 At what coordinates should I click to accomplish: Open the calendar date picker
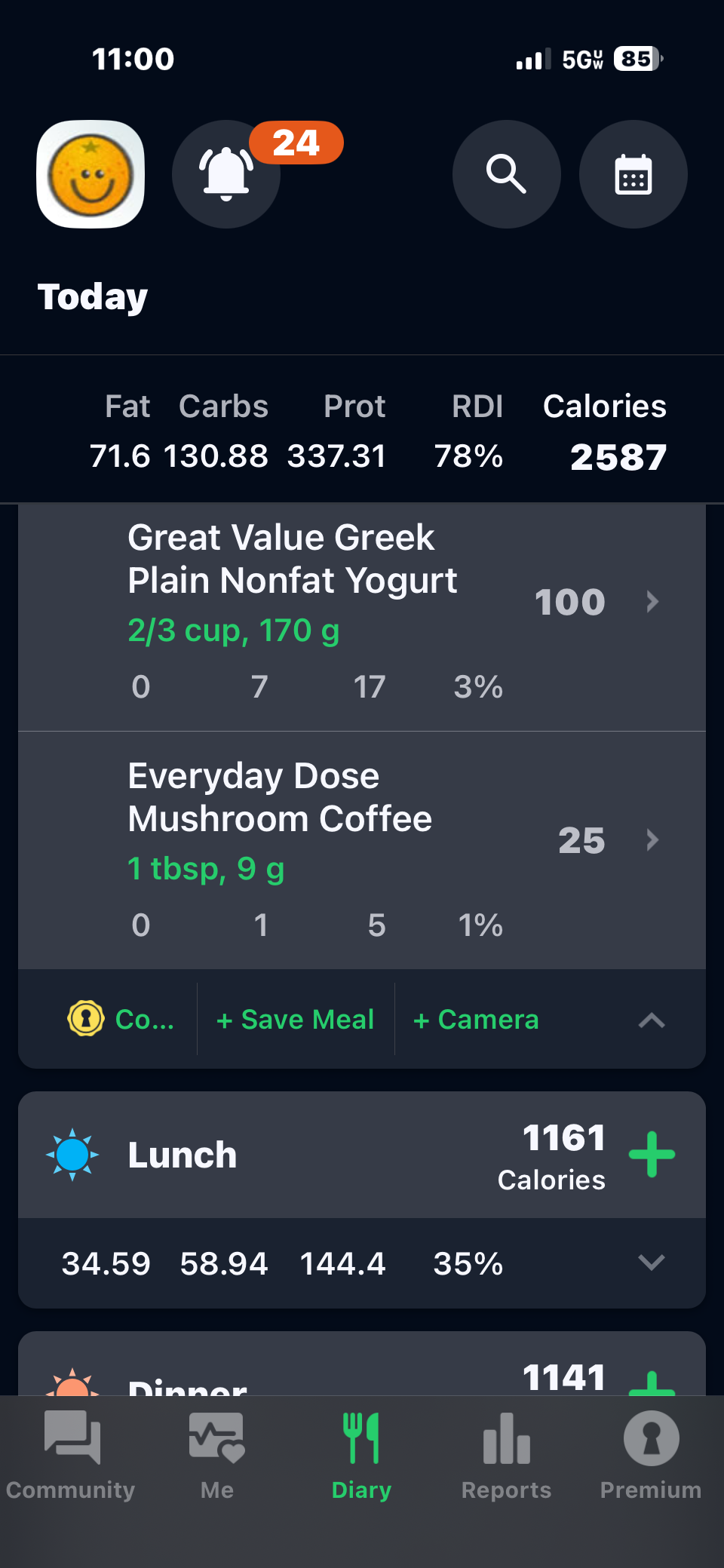[x=633, y=174]
